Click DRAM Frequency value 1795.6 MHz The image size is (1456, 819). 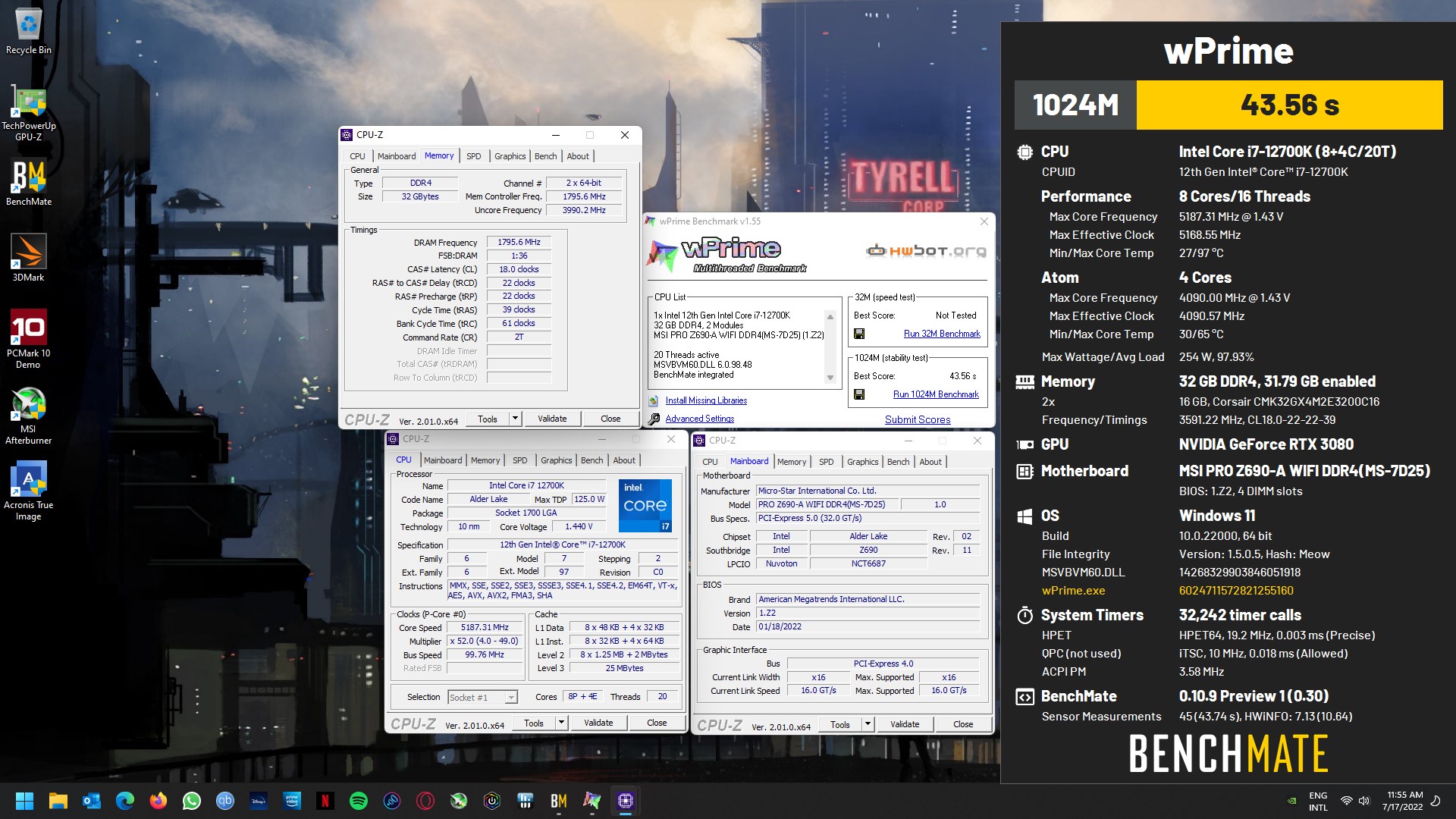point(519,243)
